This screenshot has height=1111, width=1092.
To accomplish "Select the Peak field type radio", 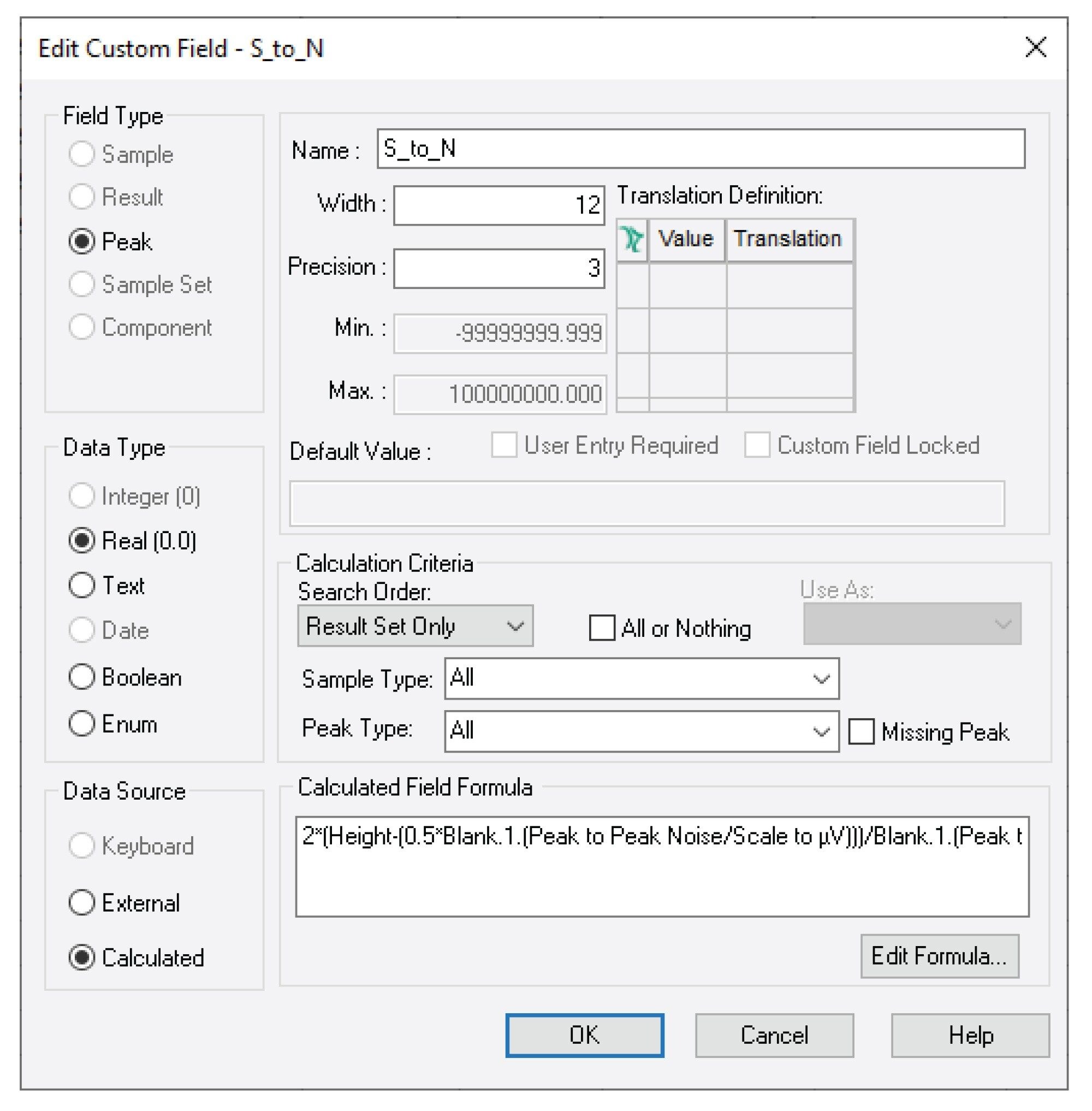I will [x=81, y=241].
